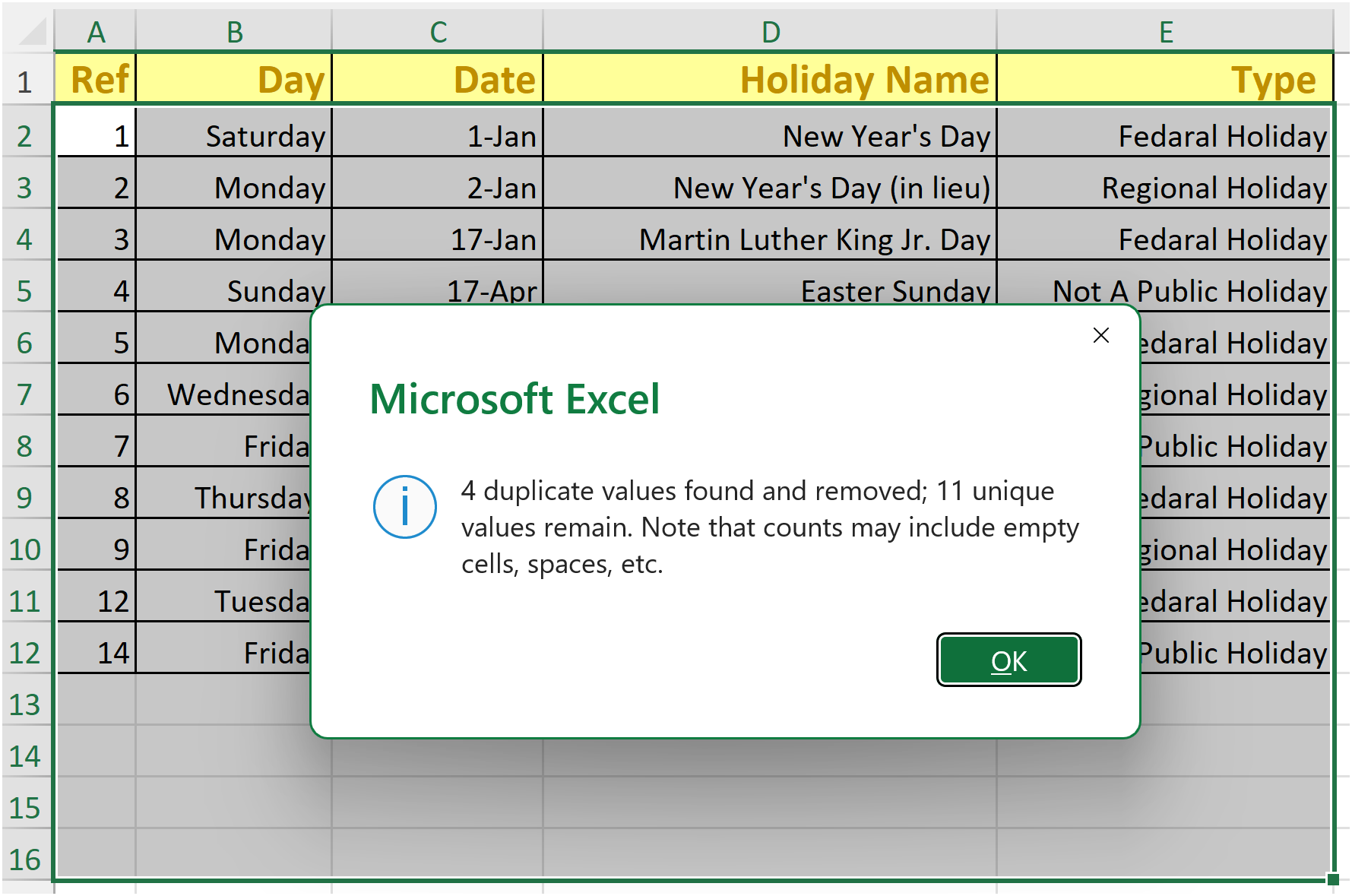Select row 13 header number
Image resolution: width=1352 pixels, height=896 pixels.
25,704
